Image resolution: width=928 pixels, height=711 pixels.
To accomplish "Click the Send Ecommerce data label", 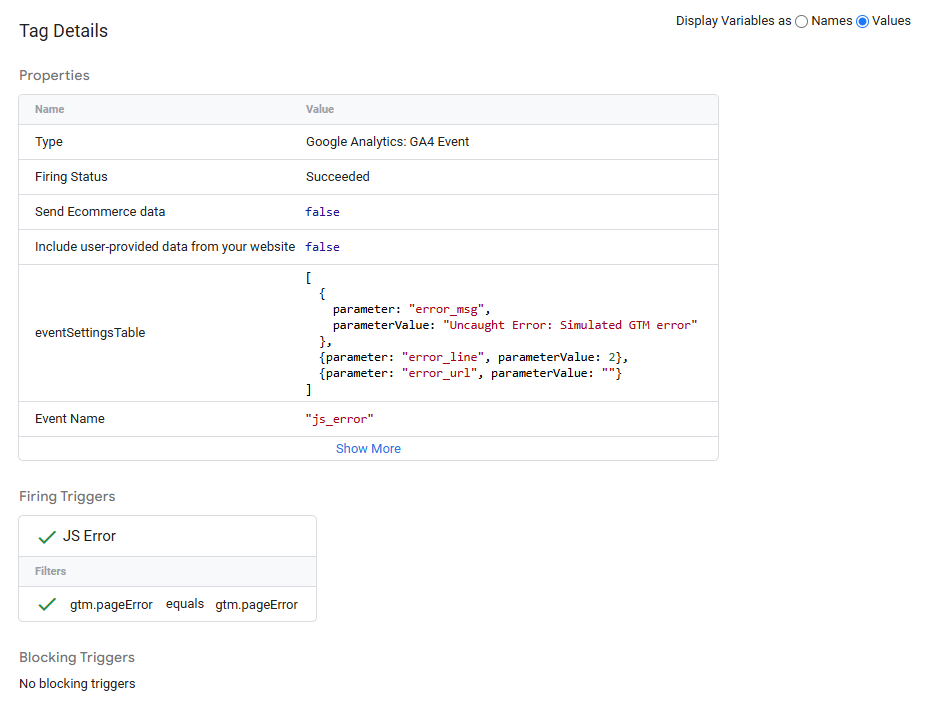I will (100, 211).
